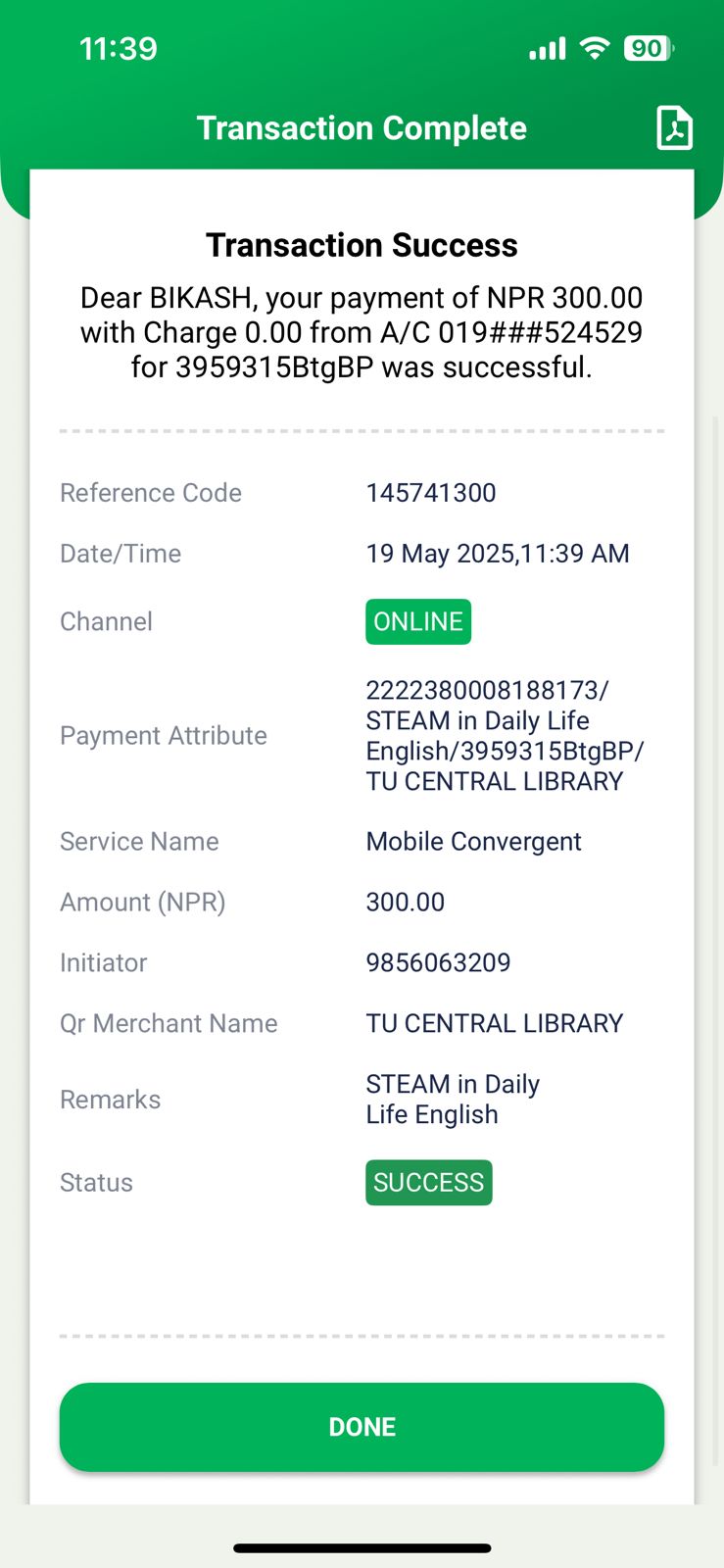Tap the Wi-Fi status icon

click(x=595, y=48)
